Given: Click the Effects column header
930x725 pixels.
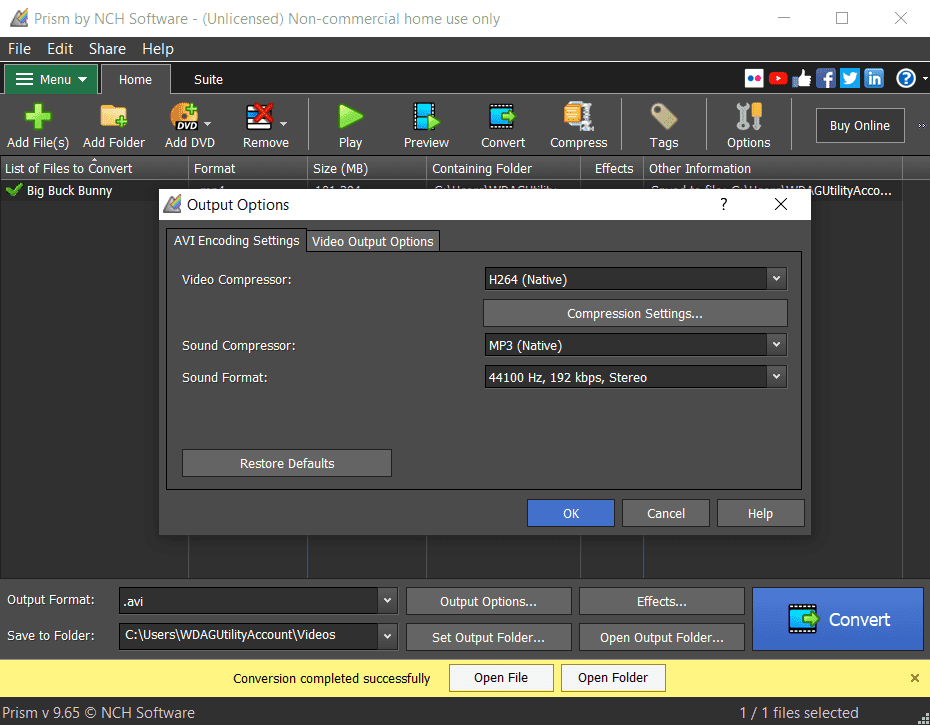Looking at the screenshot, I should click(612, 168).
